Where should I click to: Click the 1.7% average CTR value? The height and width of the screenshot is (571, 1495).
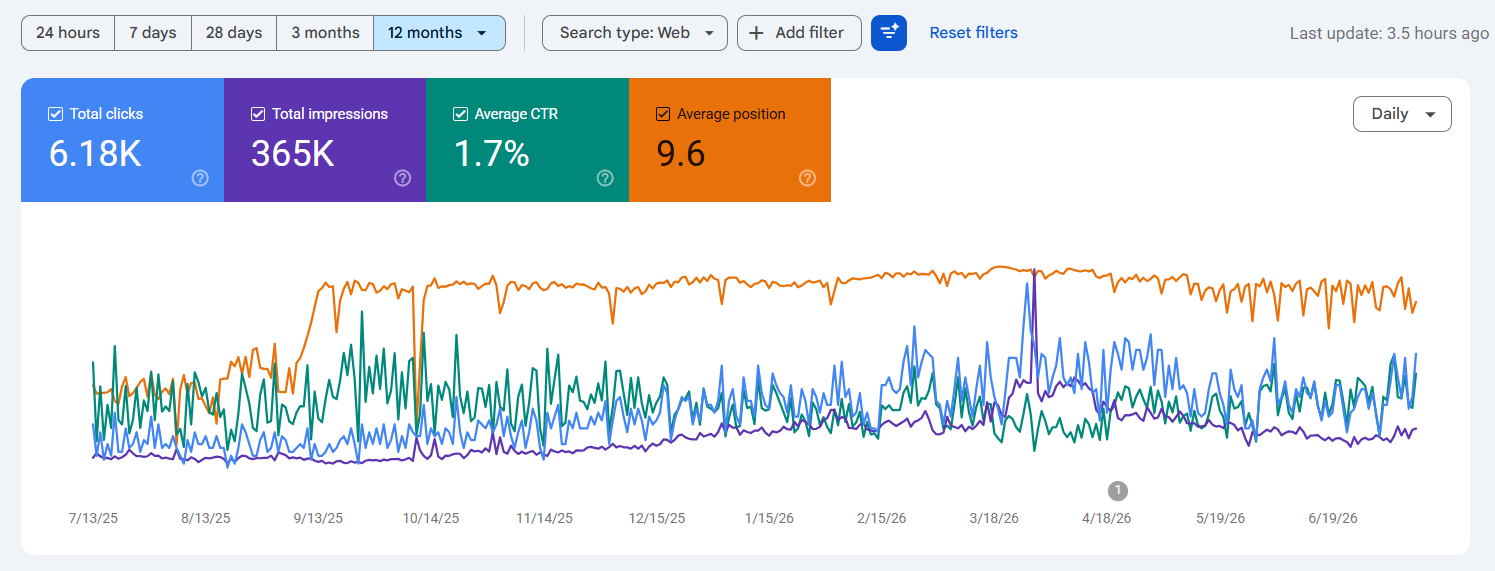click(491, 154)
